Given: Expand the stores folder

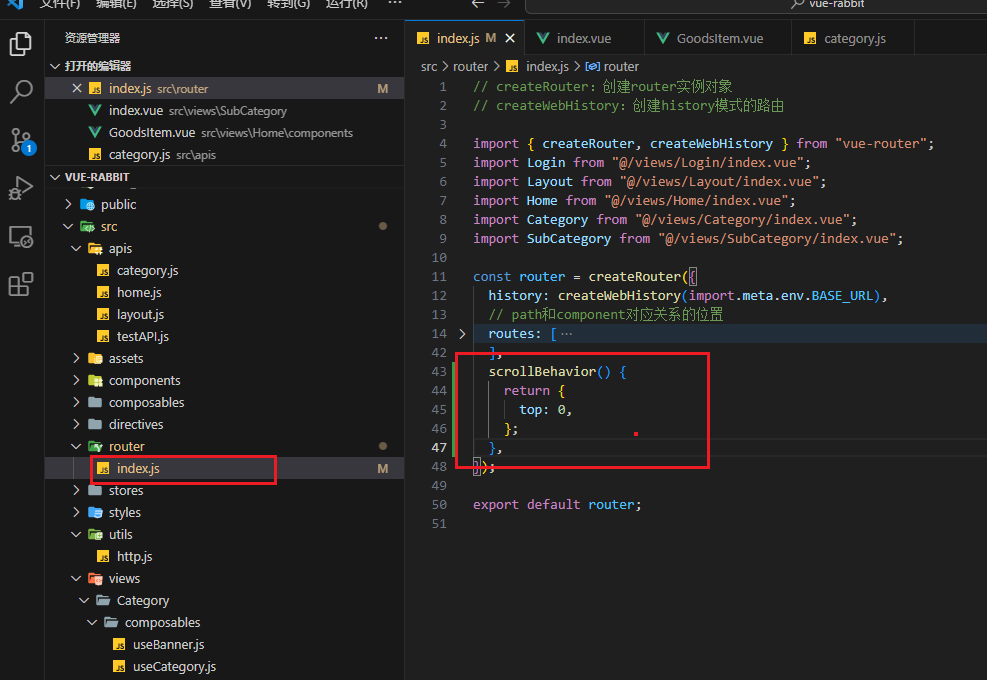Looking at the screenshot, I should tap(125, 490).
